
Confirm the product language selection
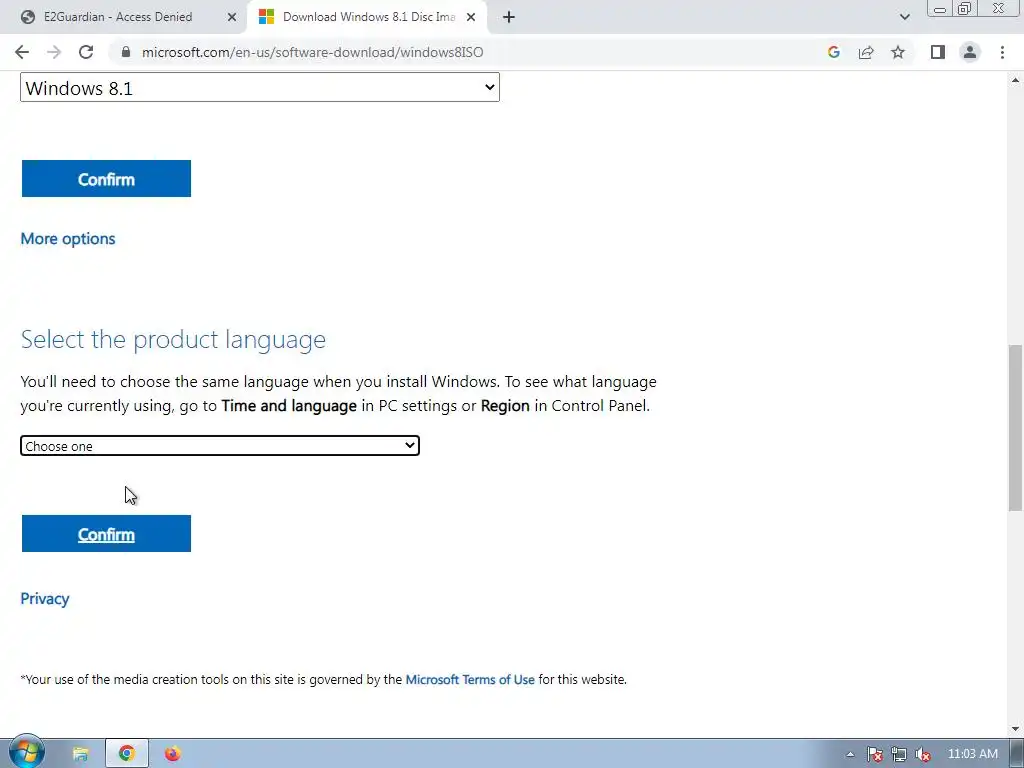point(106,534)
